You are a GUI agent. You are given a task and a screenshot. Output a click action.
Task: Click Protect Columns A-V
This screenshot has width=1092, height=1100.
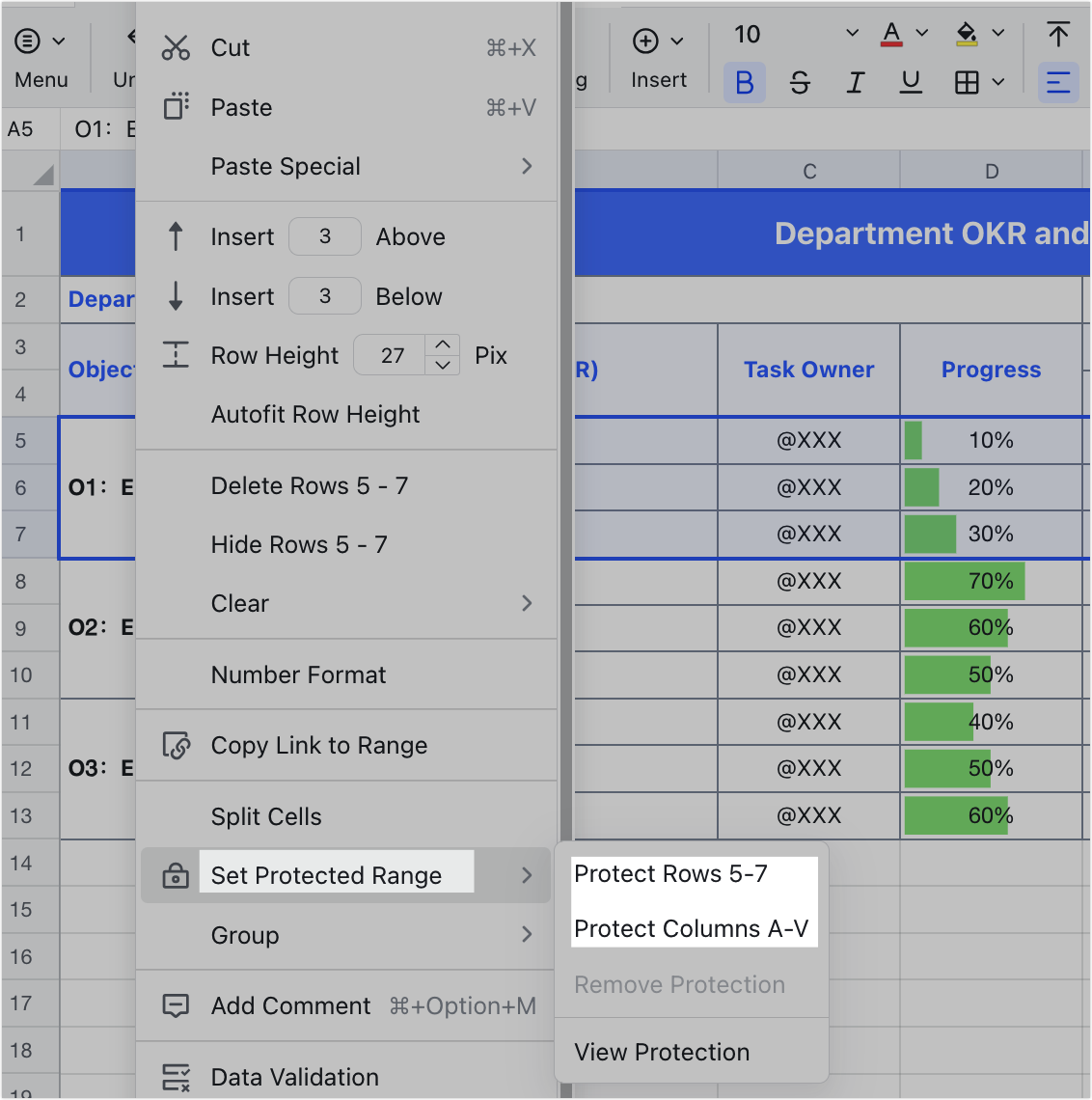coord(691,929)
